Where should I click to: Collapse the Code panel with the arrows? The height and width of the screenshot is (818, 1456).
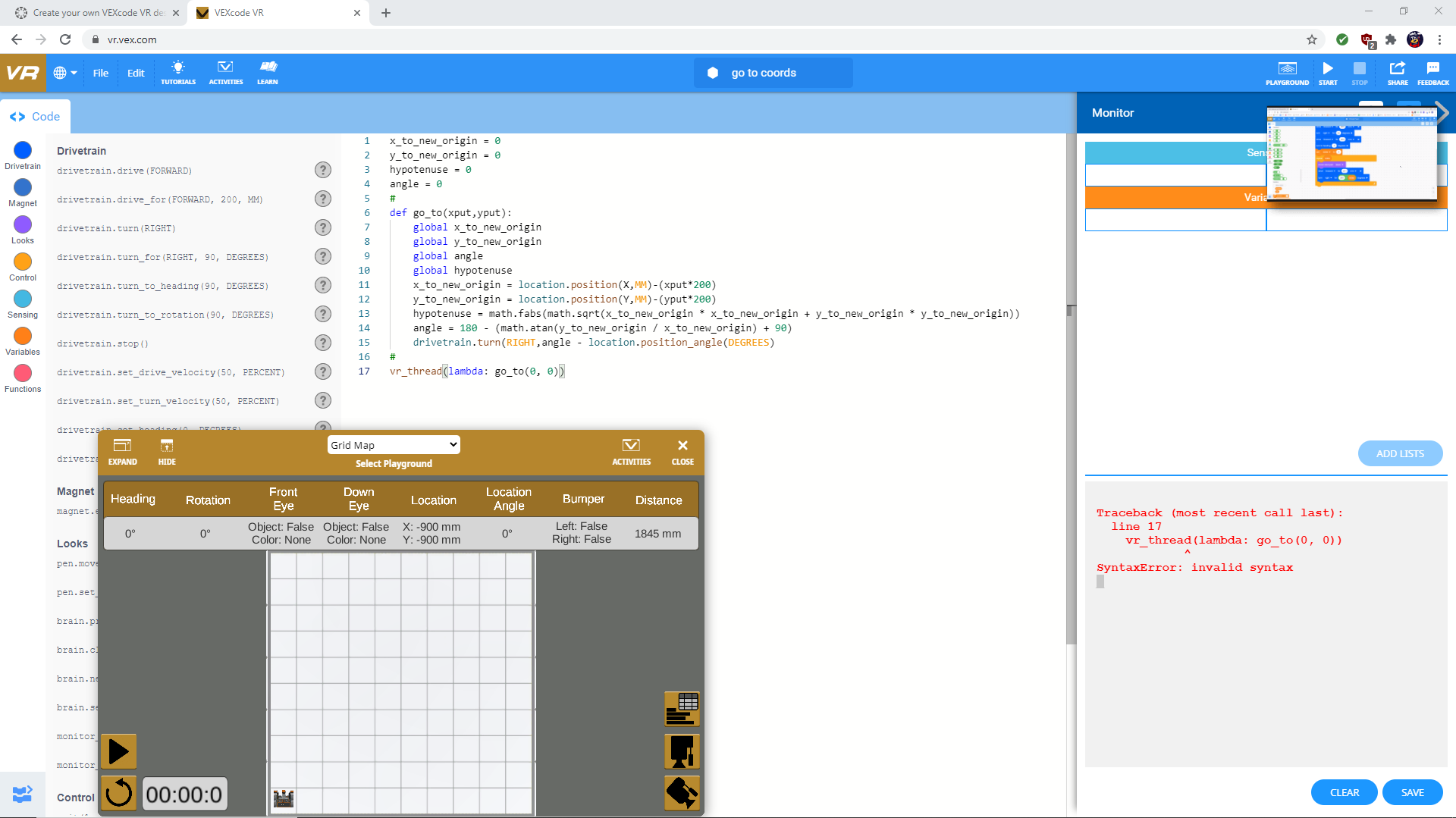[17, 116]
